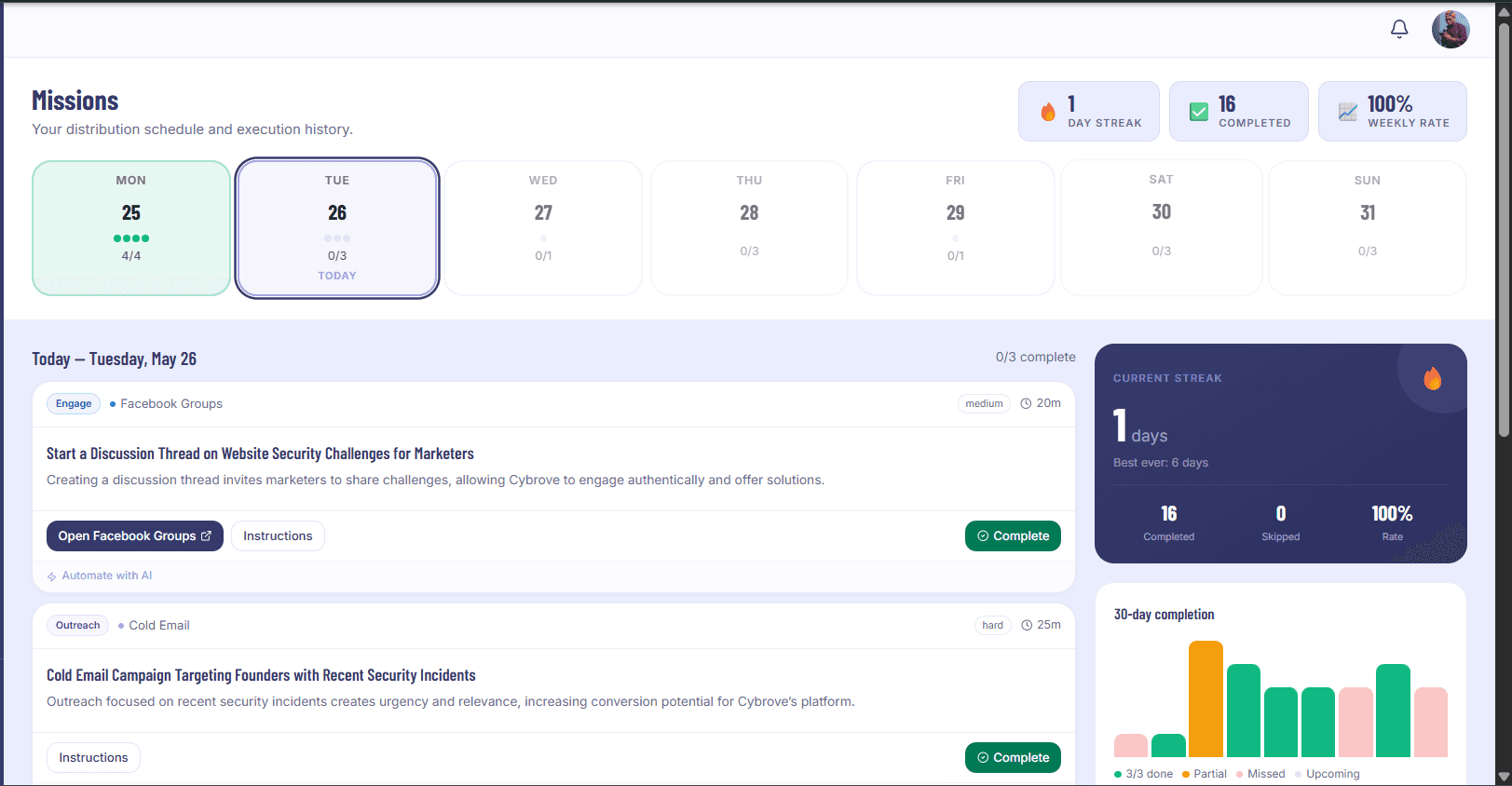Image resolution: width=1512 pixels, height=786 pixels.
Task: Select Friday 29 day card
Action: point(956,228)
